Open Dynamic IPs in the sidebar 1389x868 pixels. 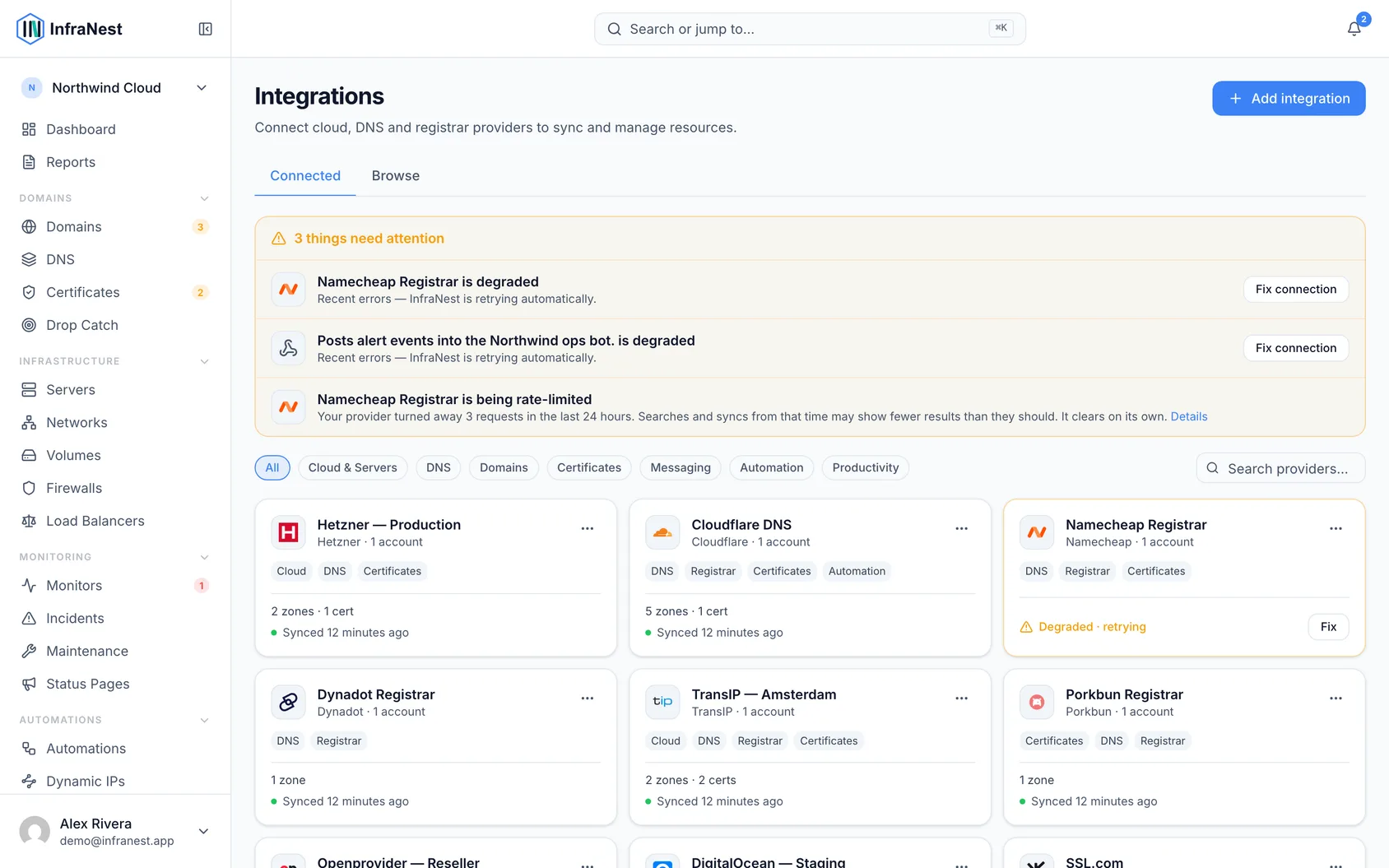(115, 782)
